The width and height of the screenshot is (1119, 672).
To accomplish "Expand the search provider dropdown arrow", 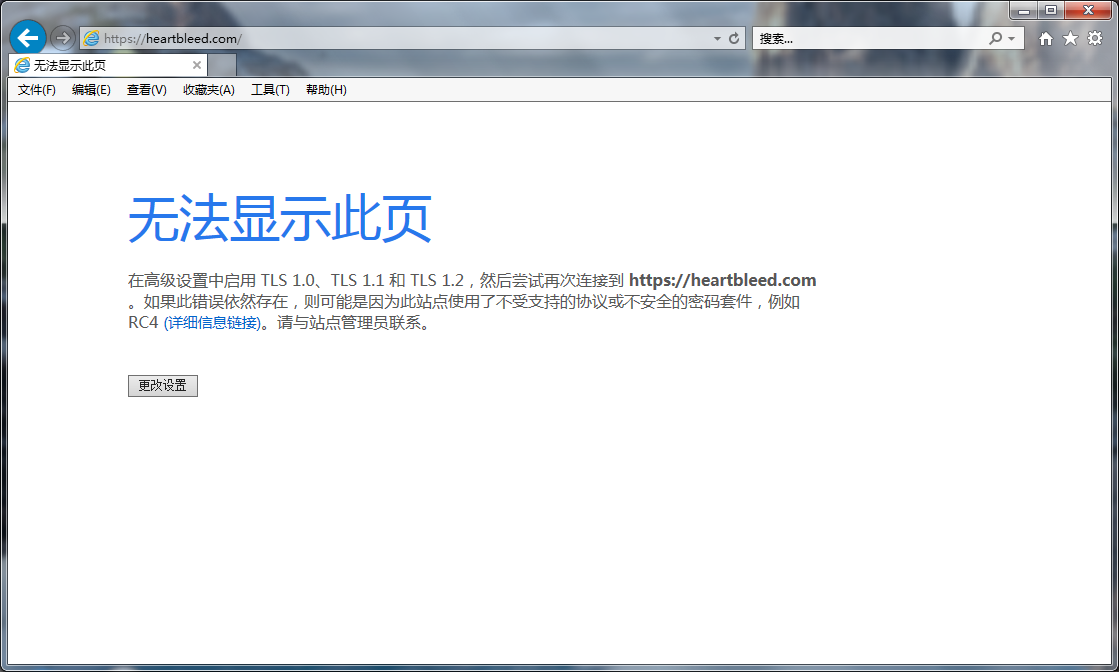I will 1011,38.
